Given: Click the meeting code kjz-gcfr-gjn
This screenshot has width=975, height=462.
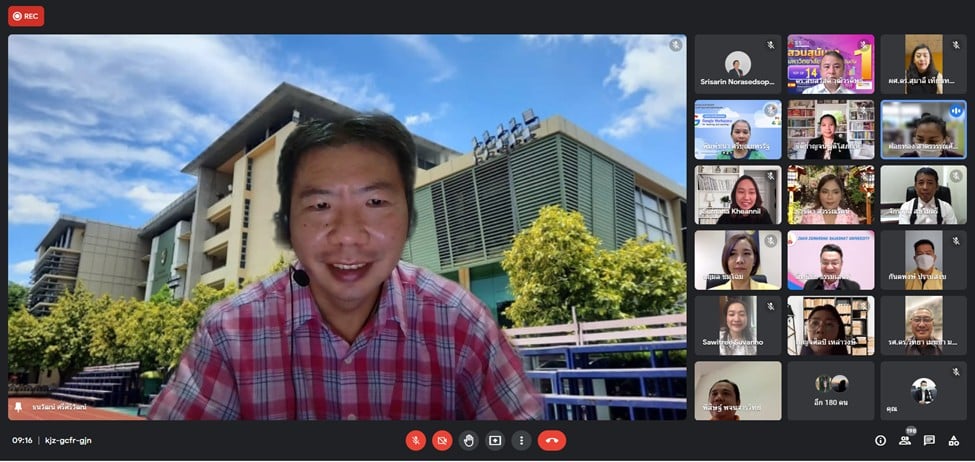Looking at the screenshot, I should pos(68,440).
